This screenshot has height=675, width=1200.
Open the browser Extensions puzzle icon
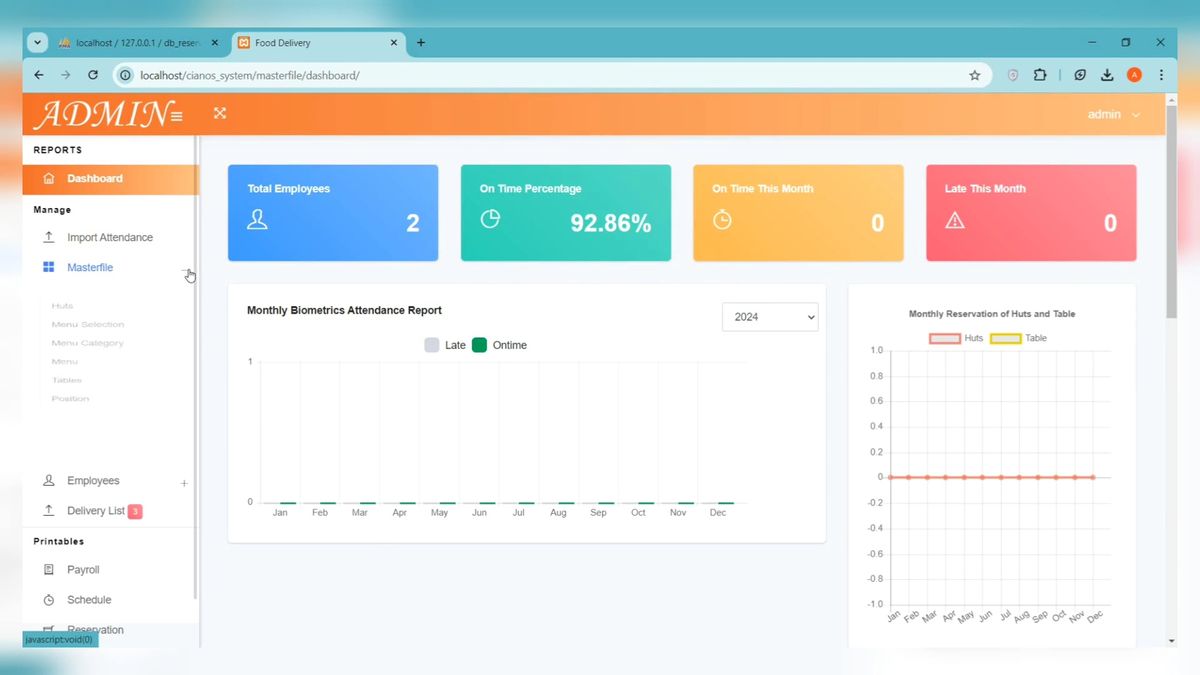pos(1040,75)
